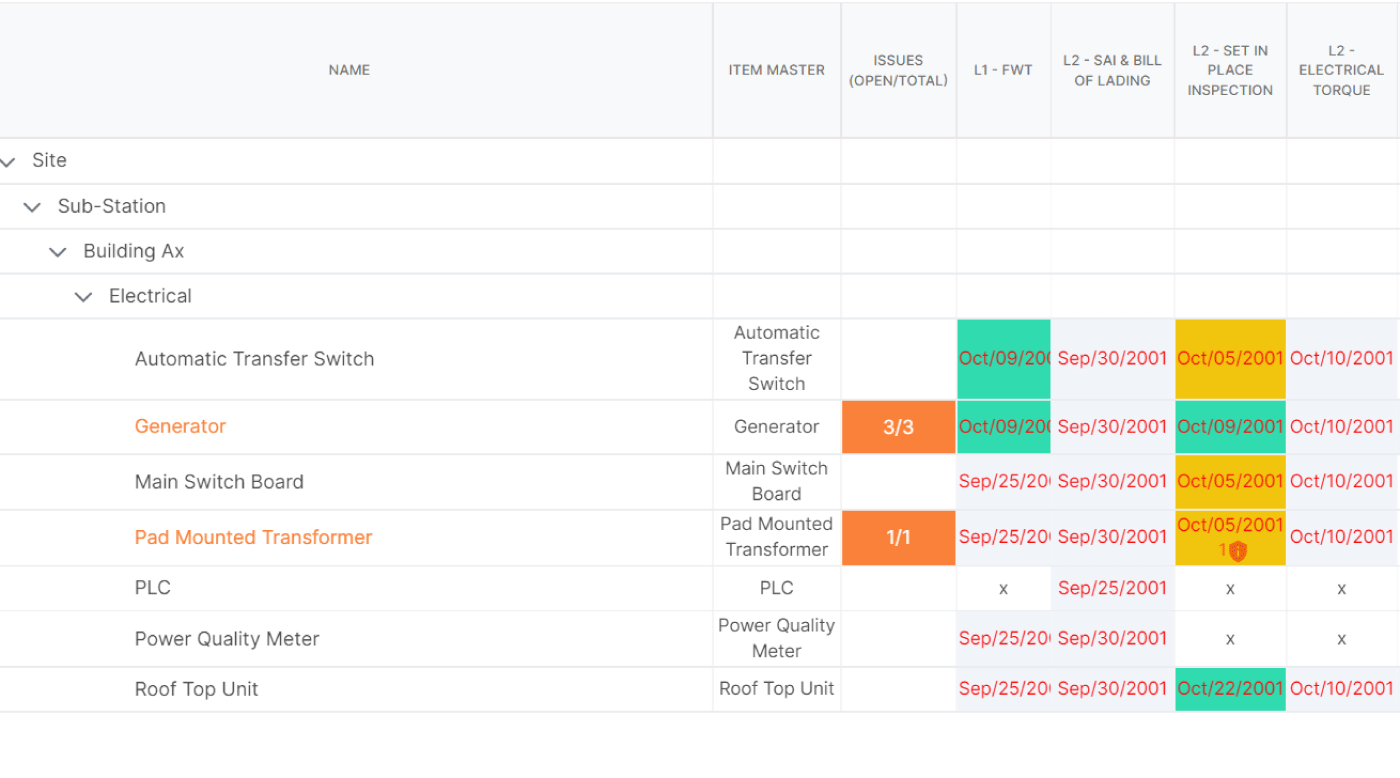Click the L2 - SAI & BILL OF LADING header
This screenshot has width=1400, height=778.
(x=1112, y=70)
